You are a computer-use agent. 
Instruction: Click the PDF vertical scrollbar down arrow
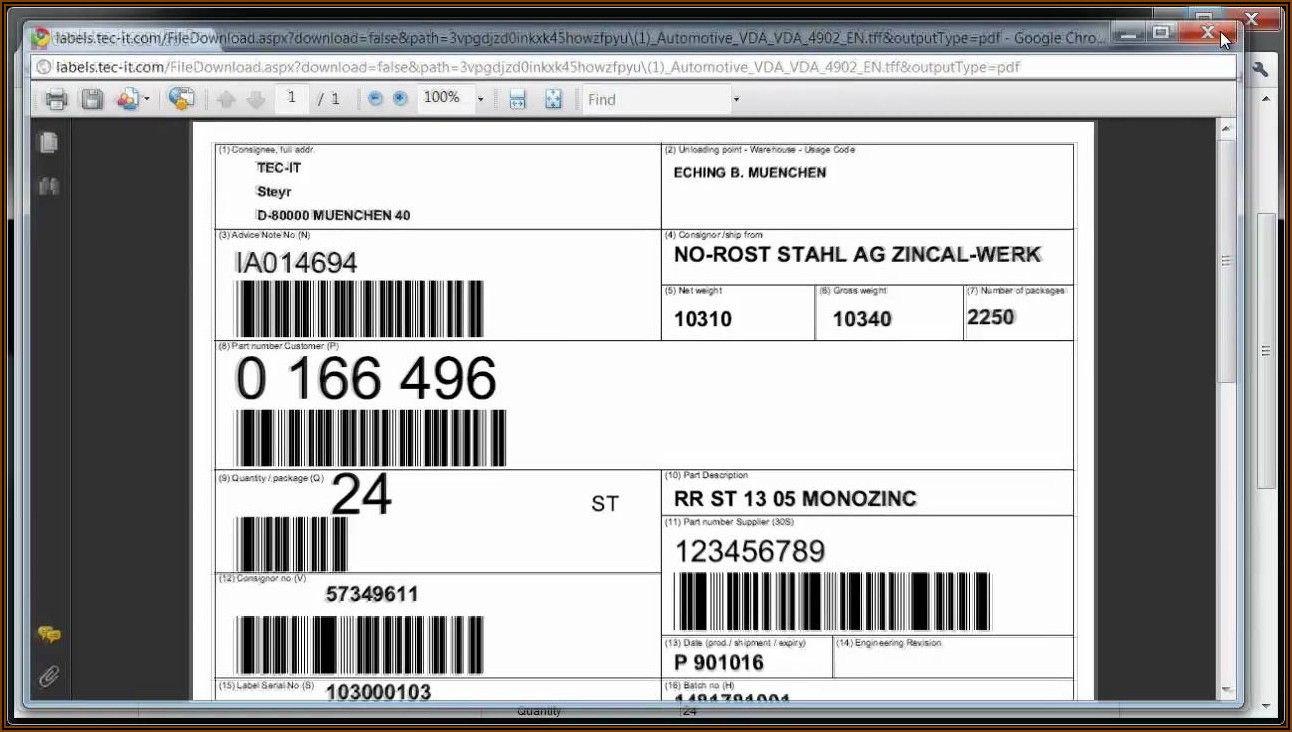point(1227,690)
